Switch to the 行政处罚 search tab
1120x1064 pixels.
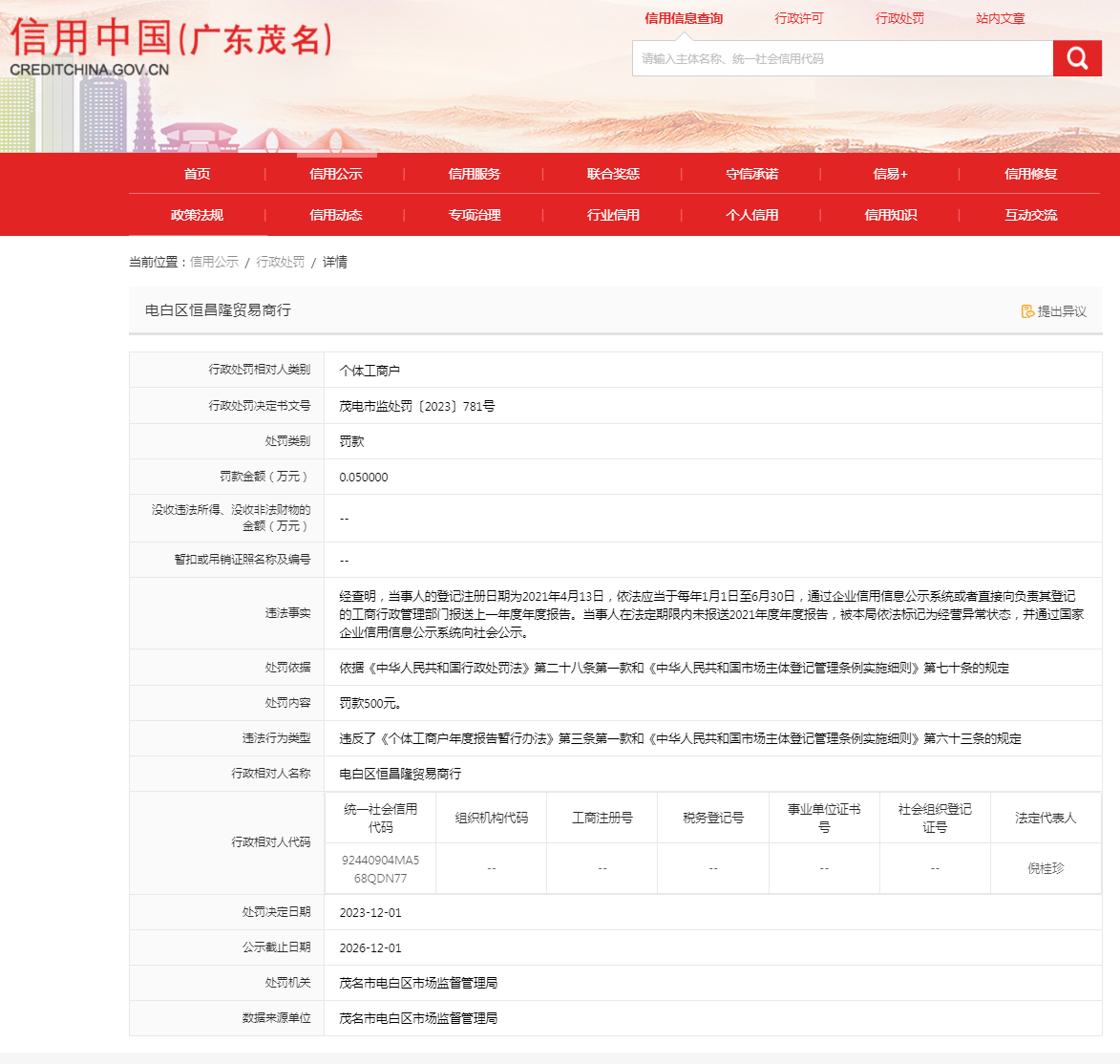pos(899,18)
